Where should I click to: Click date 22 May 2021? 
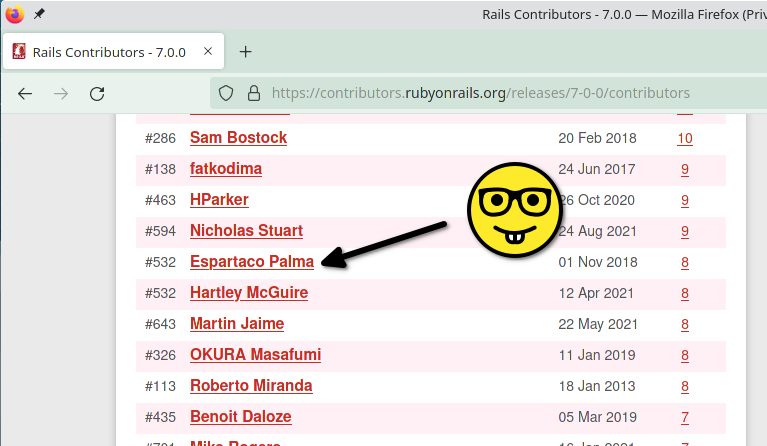598,324
